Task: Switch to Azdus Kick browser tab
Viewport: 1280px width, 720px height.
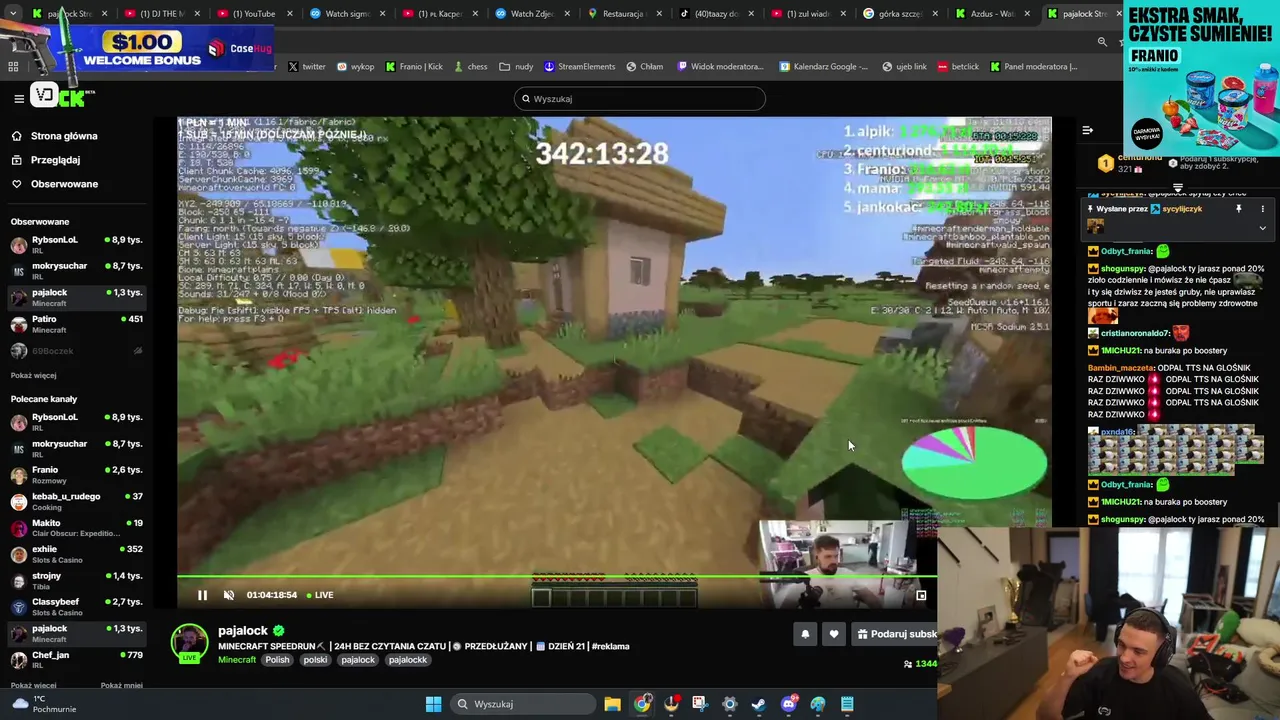Action: pos(991,14)
